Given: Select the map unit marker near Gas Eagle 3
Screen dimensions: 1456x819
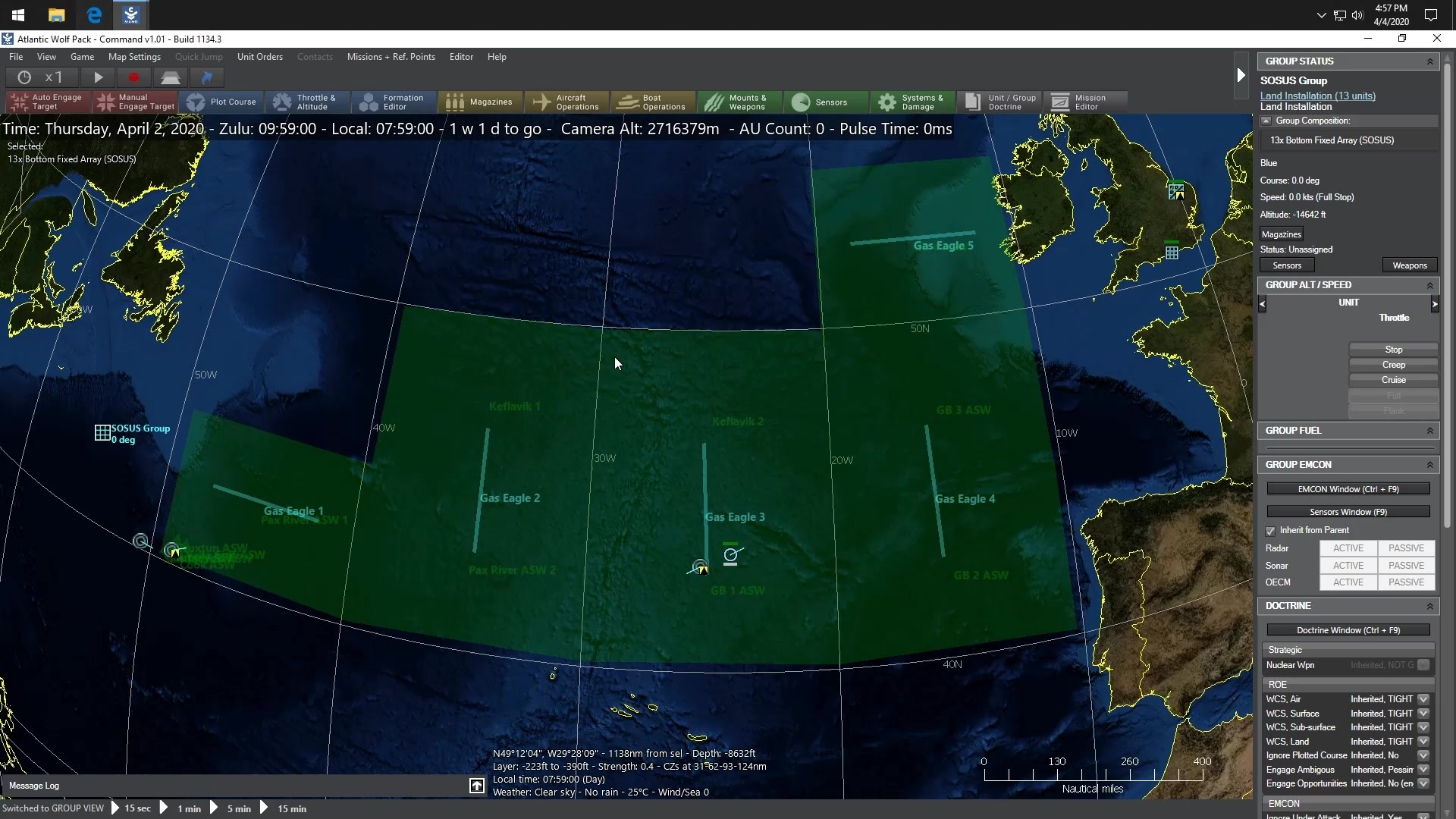Looking at the screenshot, I should pos(731,554).
